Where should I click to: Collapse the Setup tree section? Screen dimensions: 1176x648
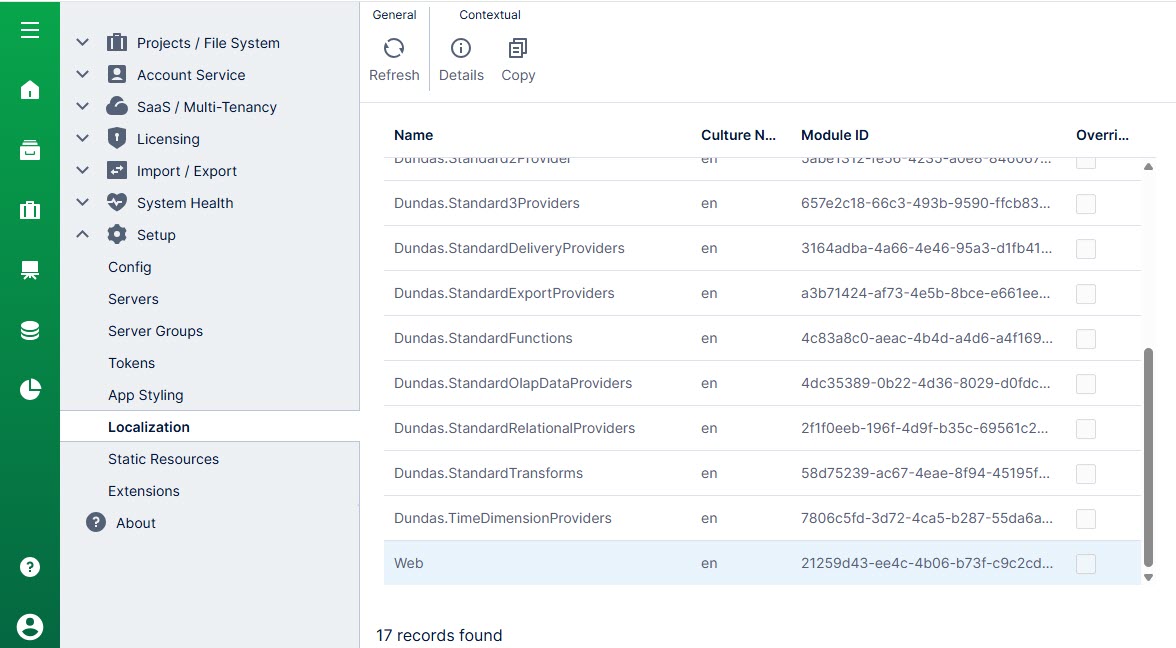(83, 235)
